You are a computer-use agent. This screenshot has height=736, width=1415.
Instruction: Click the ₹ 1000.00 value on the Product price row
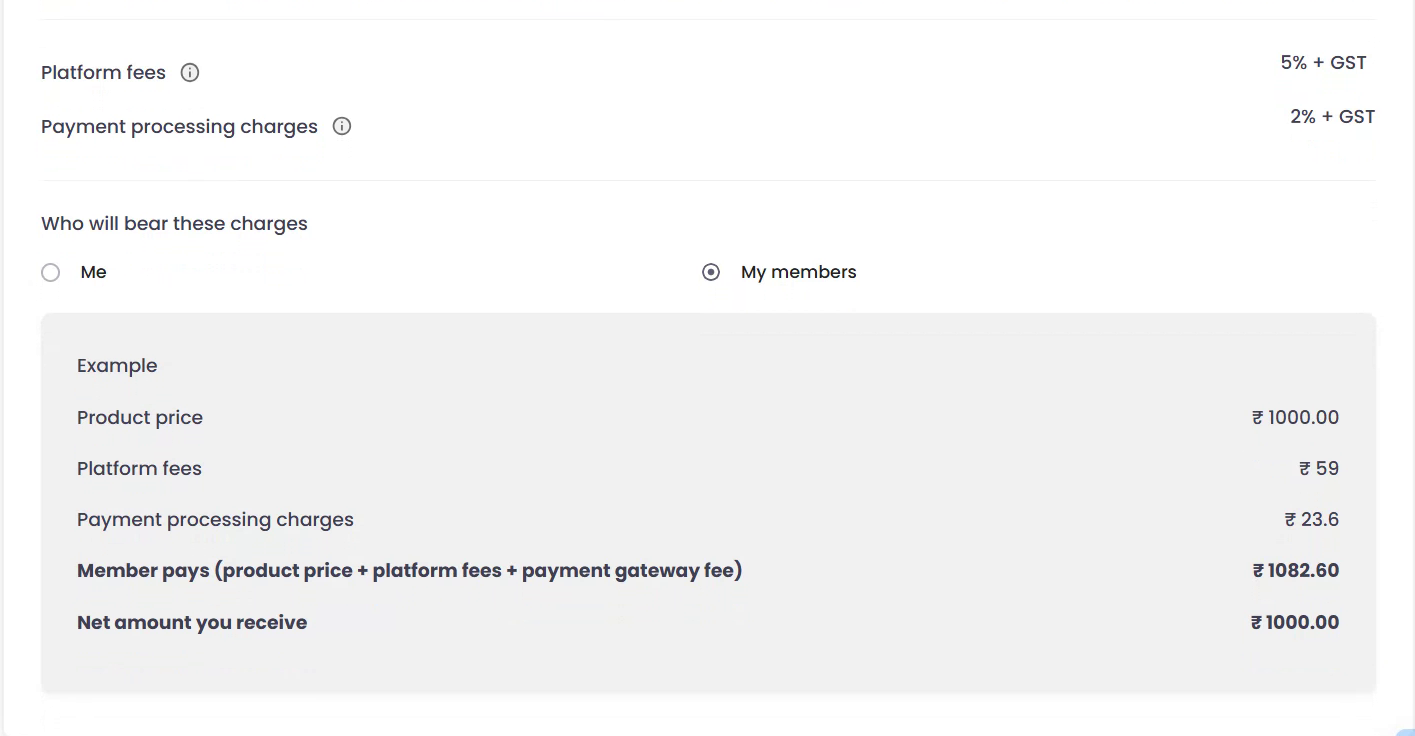pos(1295,418)
